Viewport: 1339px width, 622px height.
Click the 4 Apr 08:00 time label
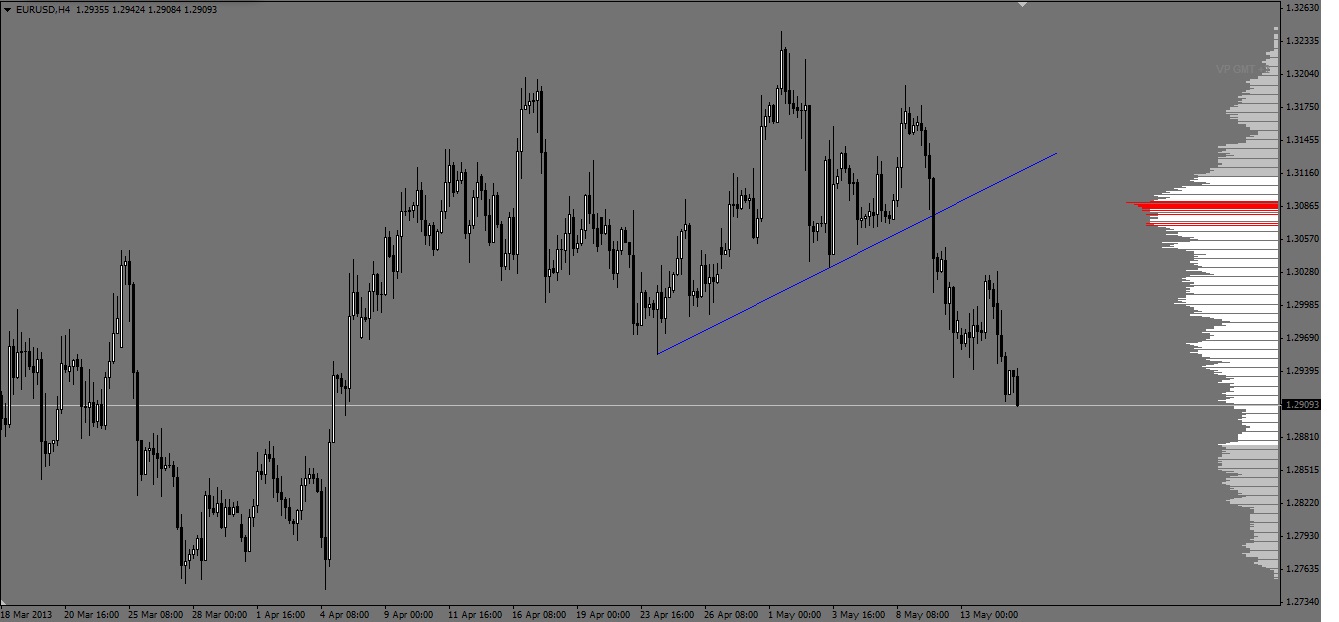click(345, 614)
